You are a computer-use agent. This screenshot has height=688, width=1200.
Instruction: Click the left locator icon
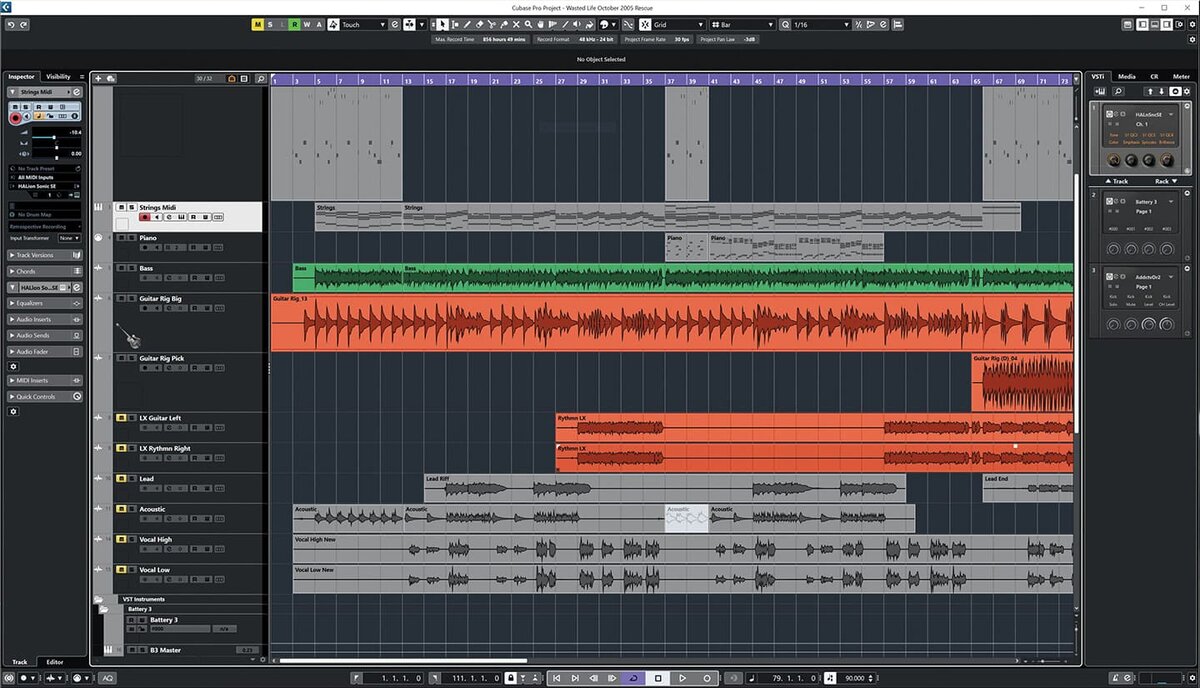tap(357, 678)
